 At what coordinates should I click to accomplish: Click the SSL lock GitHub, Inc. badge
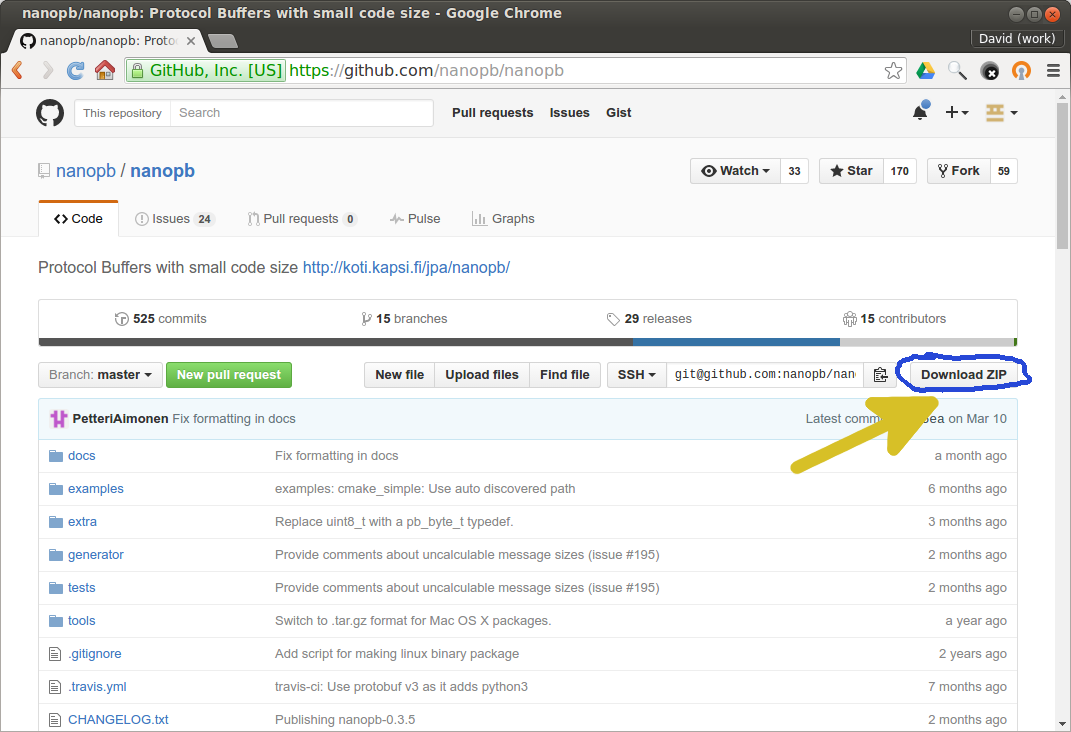click(206, 70)
